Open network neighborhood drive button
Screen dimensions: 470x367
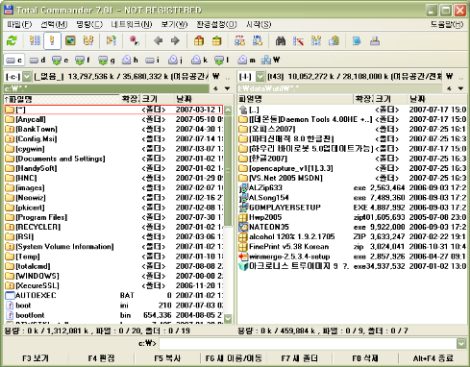coord(271,60)
